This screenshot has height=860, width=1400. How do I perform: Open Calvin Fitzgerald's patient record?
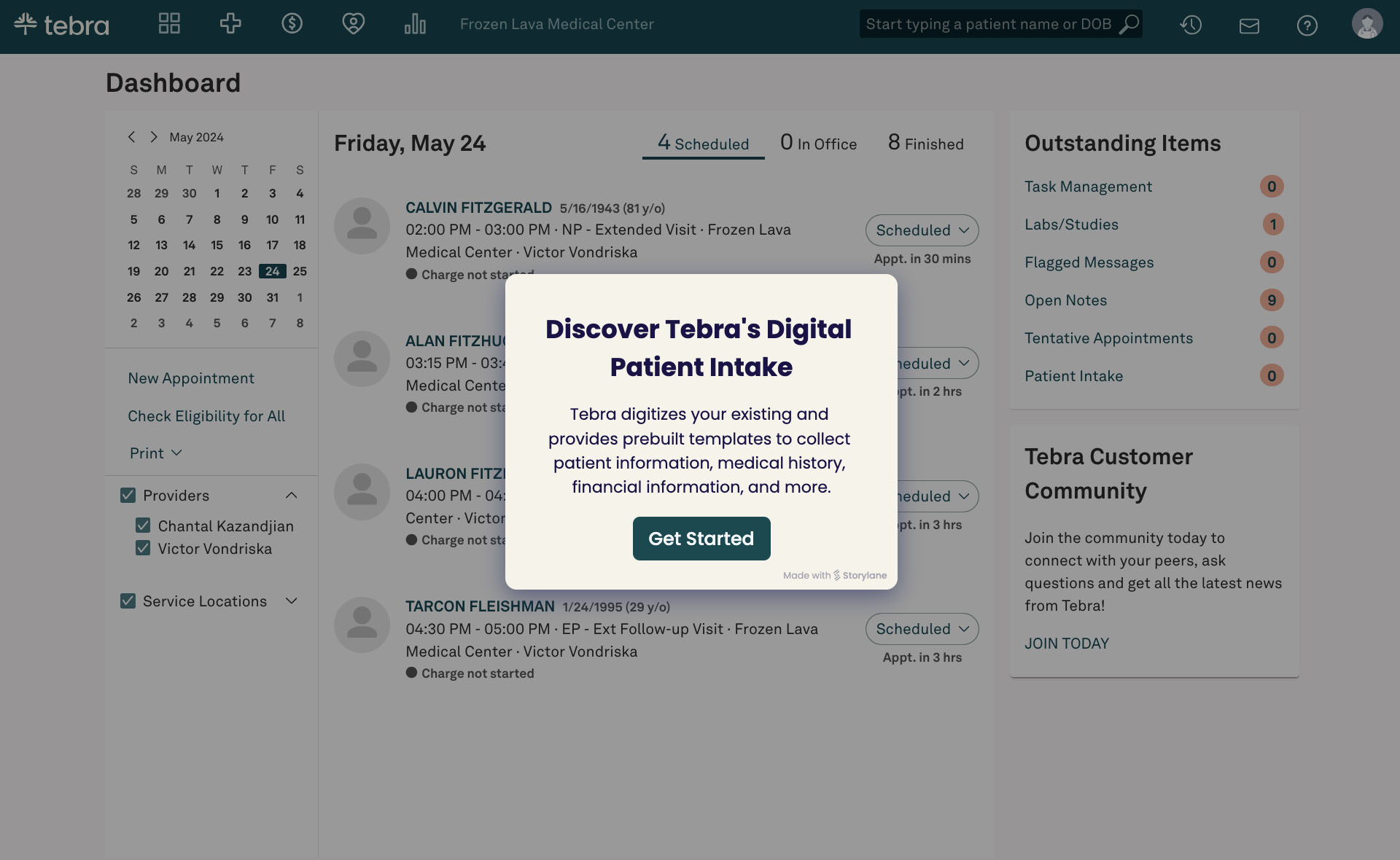pyautogui.click(x=478, y=208)
